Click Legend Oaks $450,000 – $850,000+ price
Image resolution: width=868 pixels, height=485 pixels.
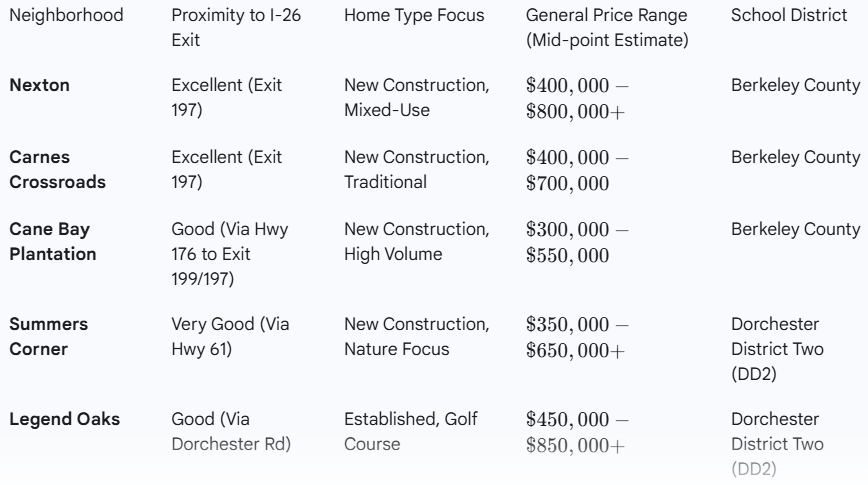point(577,432)
